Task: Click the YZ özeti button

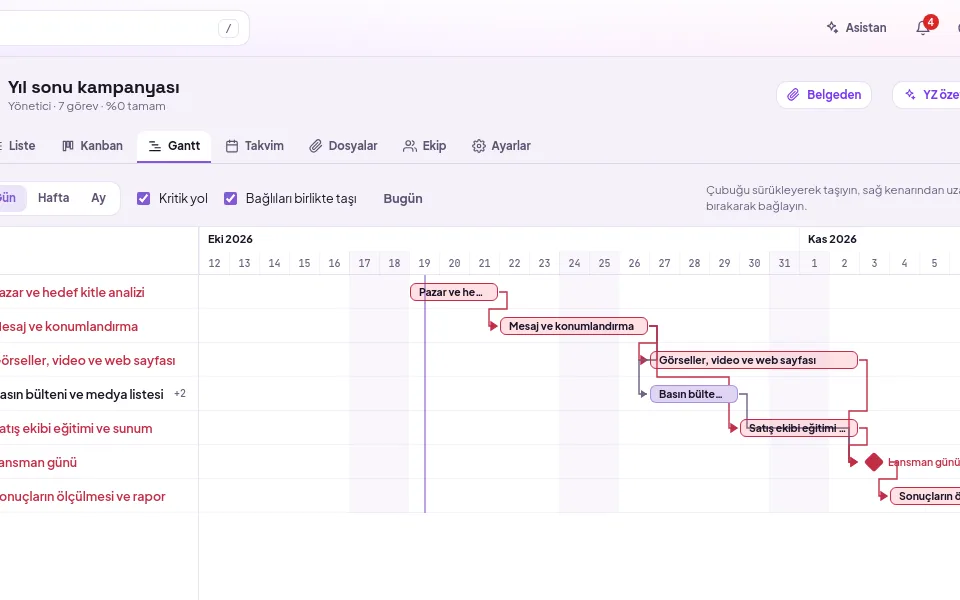Action: [926, 95]
